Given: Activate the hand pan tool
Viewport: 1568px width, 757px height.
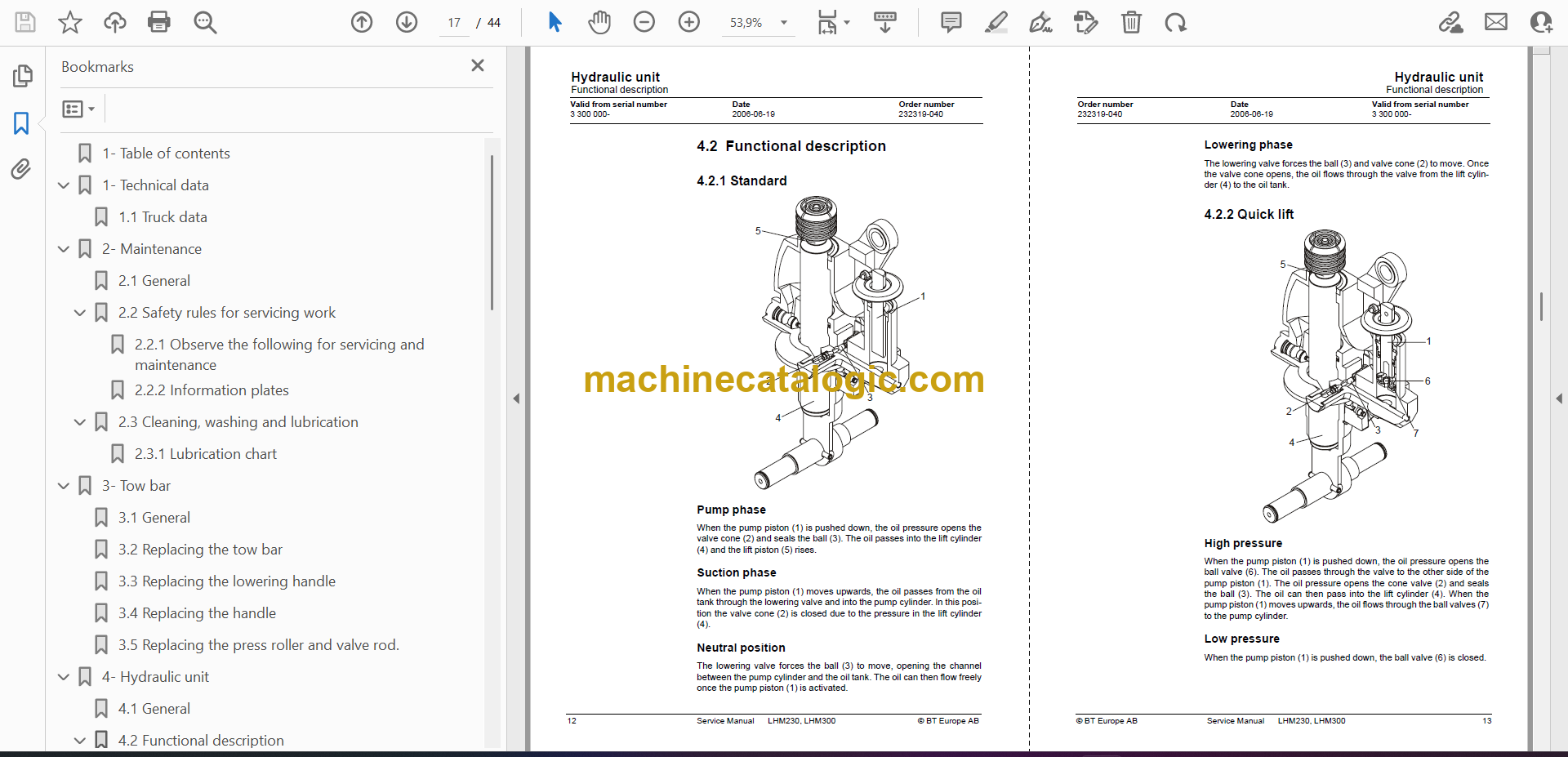Looking at the screenshot, I should 599,22.
